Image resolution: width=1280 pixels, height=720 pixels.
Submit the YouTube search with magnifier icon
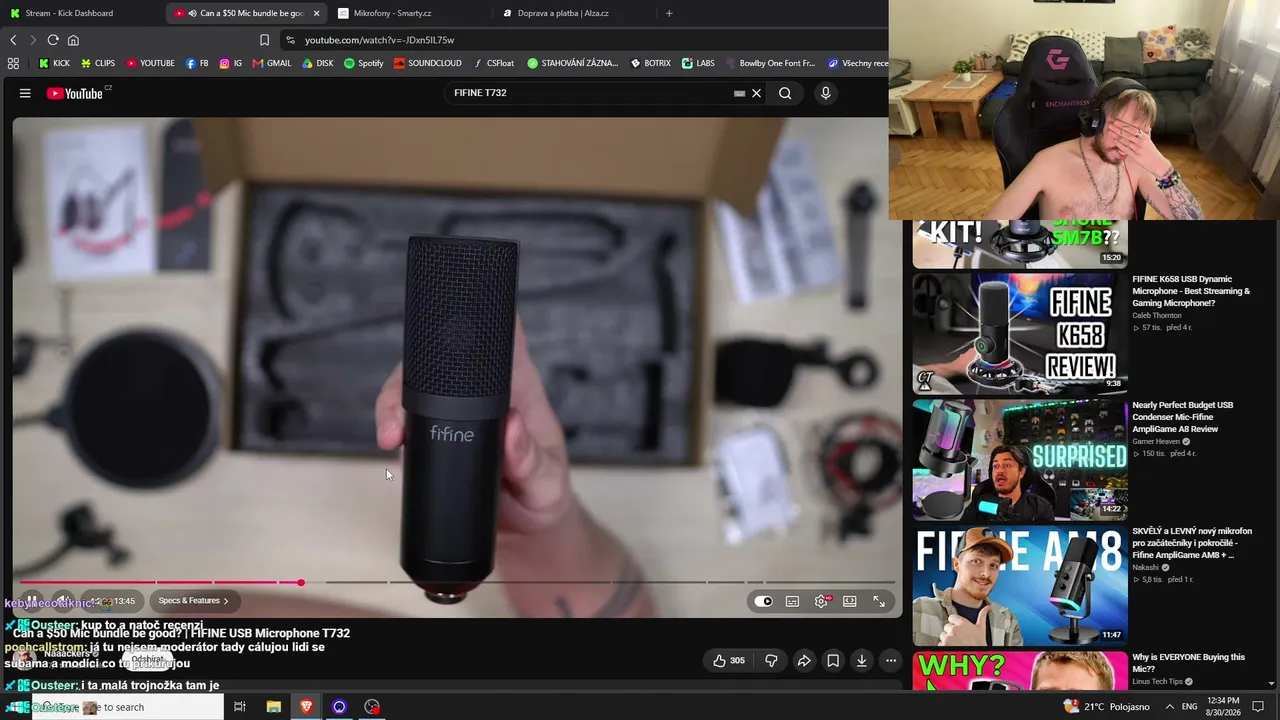pos(785,93)
